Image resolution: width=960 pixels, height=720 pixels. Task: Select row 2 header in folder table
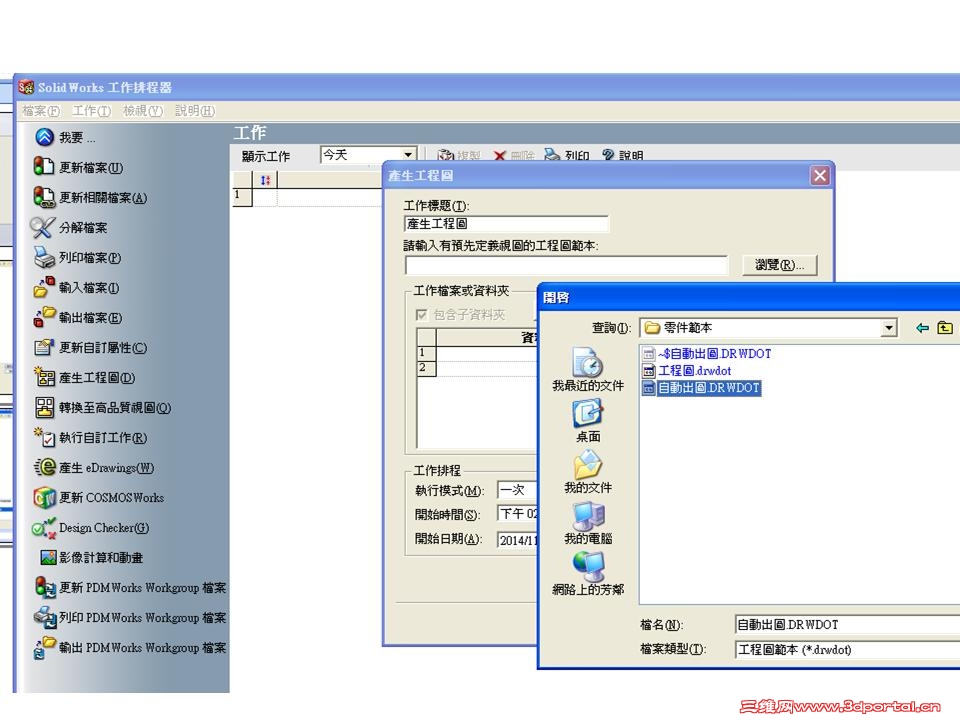point(426,368)
